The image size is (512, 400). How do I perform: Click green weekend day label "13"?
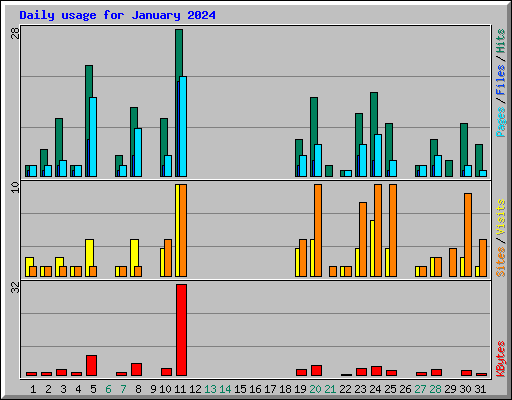(210, 389)
